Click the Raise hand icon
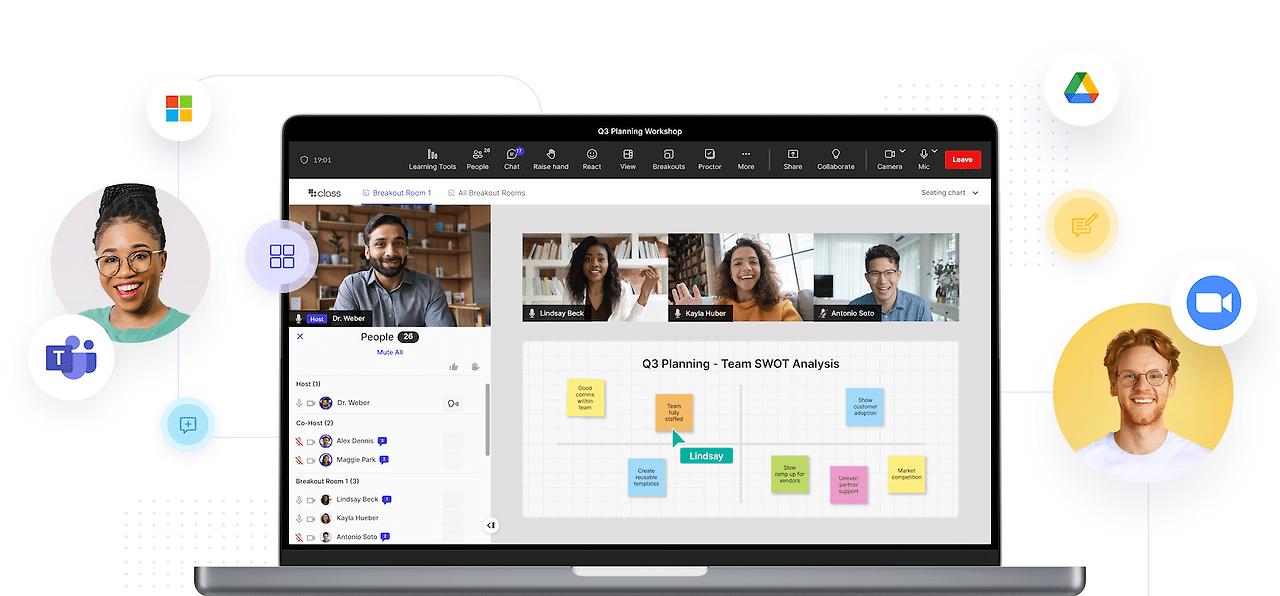The height and width of the screenshot is (596, 1280). (x=551, y=155)
